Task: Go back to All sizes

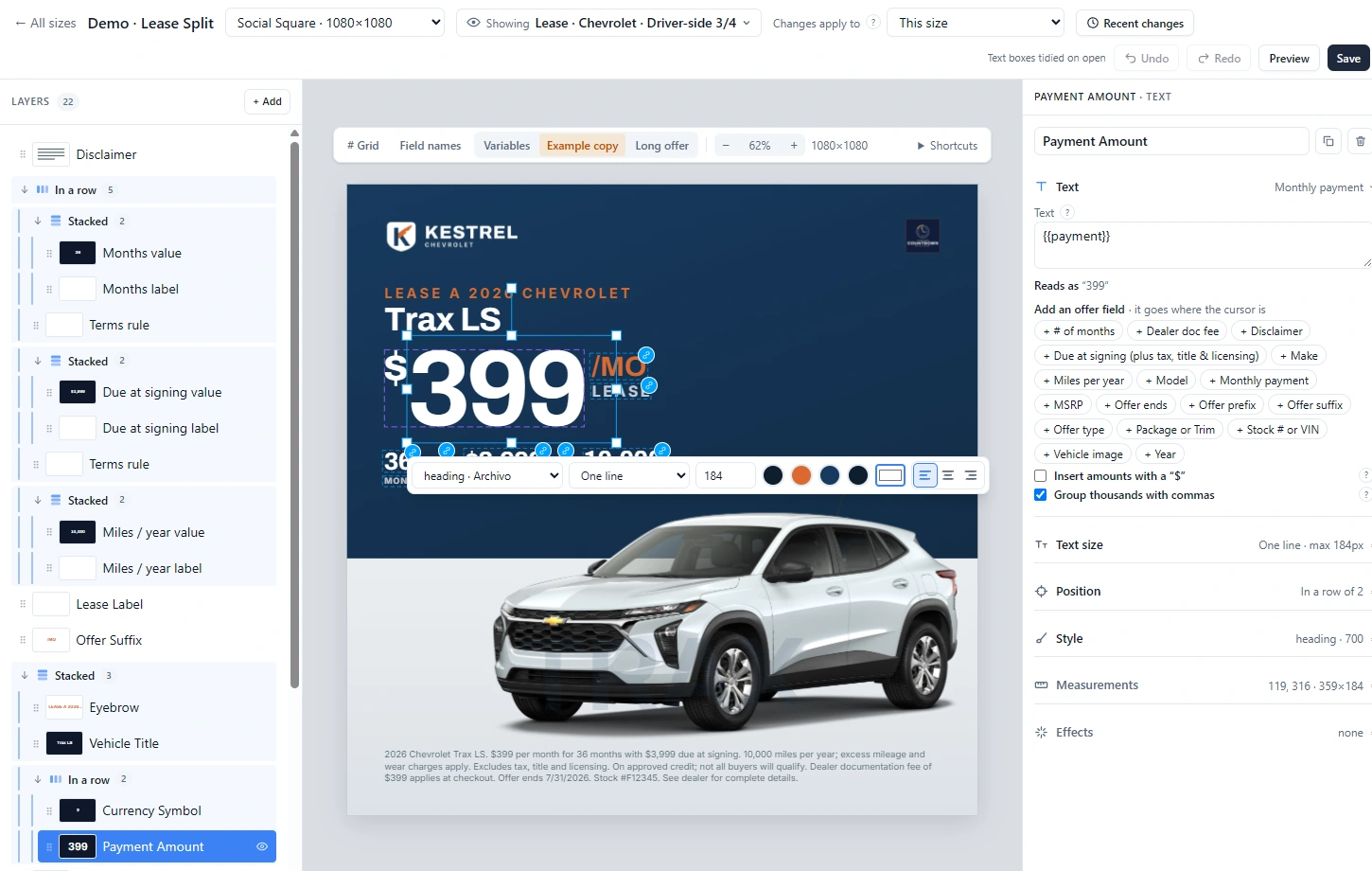Action: click(45, 23)
